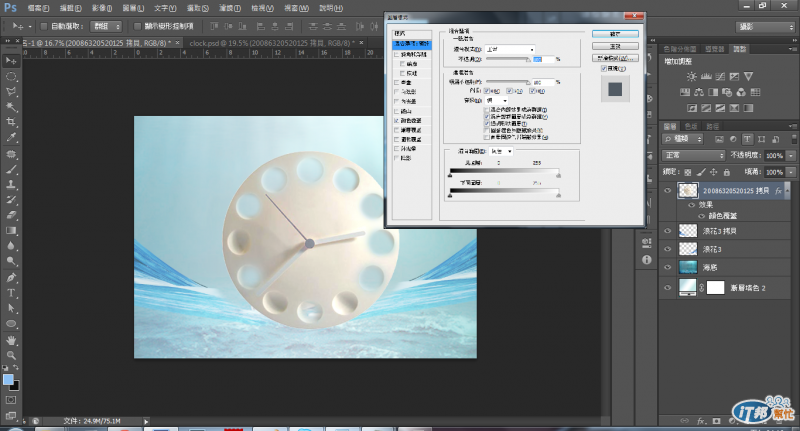Switch to the clock.psd document tab
Screen dimensions: 800x431
[x=272, y=43]
